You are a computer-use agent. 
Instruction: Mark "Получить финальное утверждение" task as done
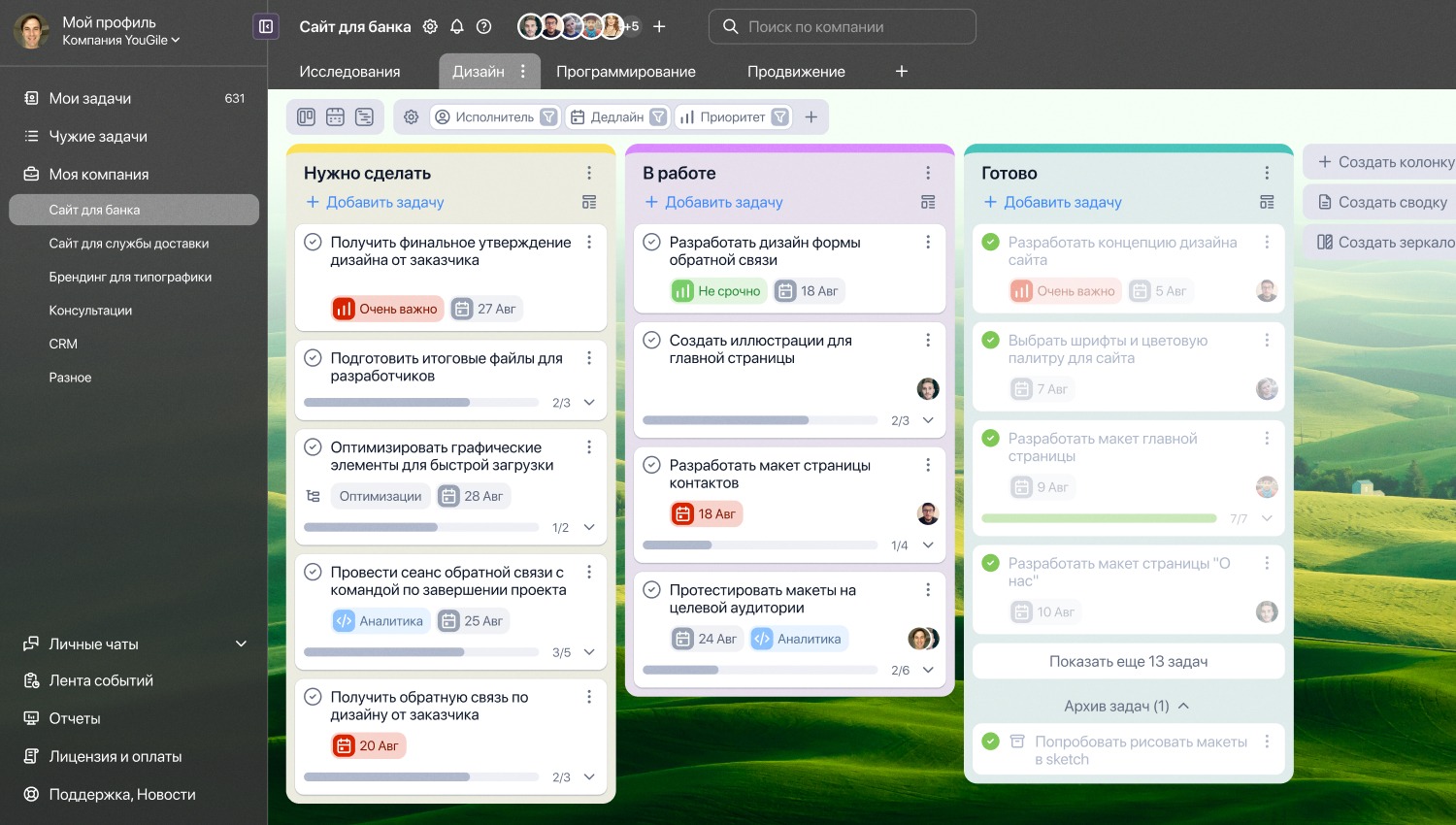tap(313, 242)
